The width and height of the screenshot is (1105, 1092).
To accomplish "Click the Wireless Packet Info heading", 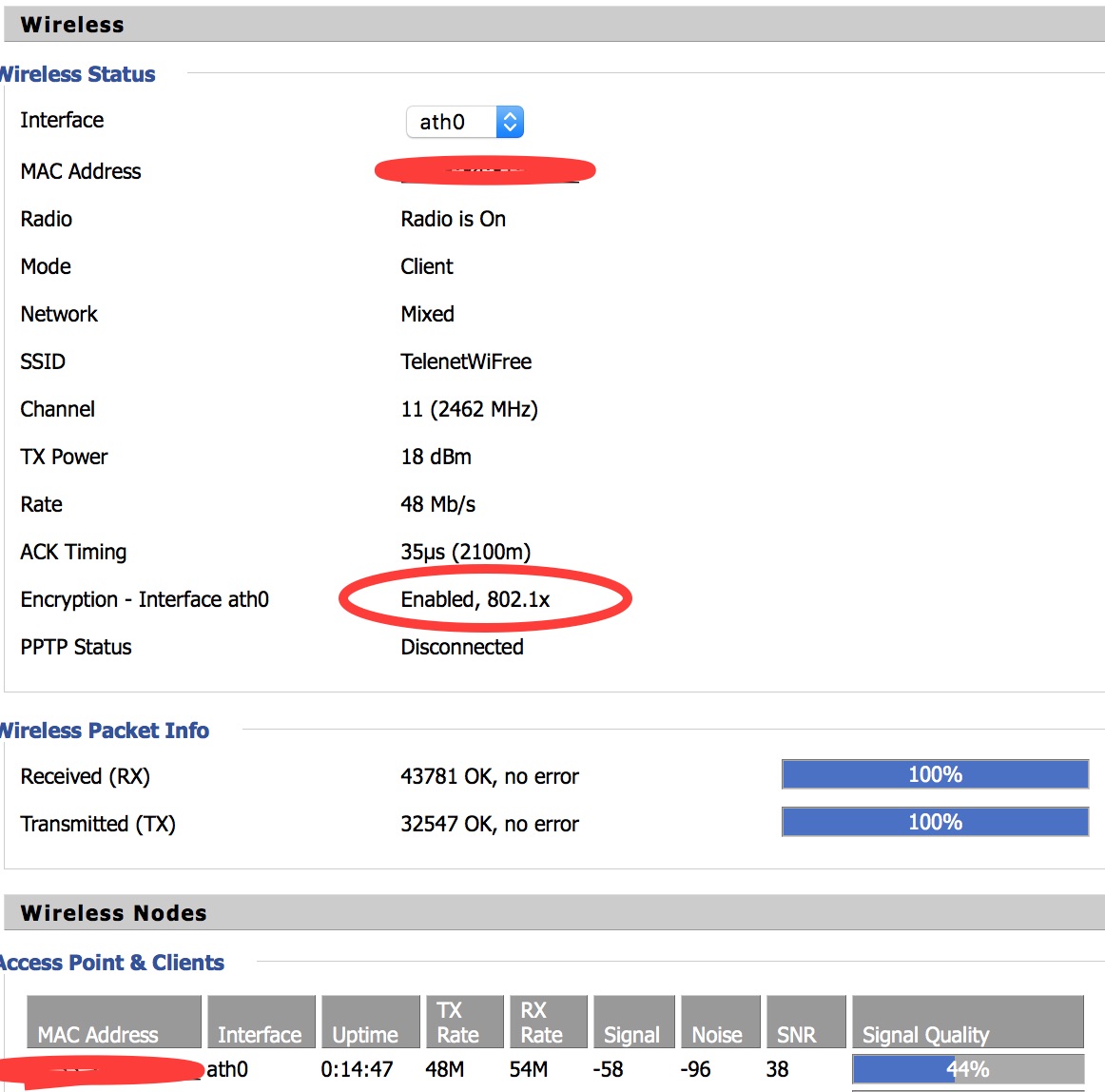I will [105, 731].
